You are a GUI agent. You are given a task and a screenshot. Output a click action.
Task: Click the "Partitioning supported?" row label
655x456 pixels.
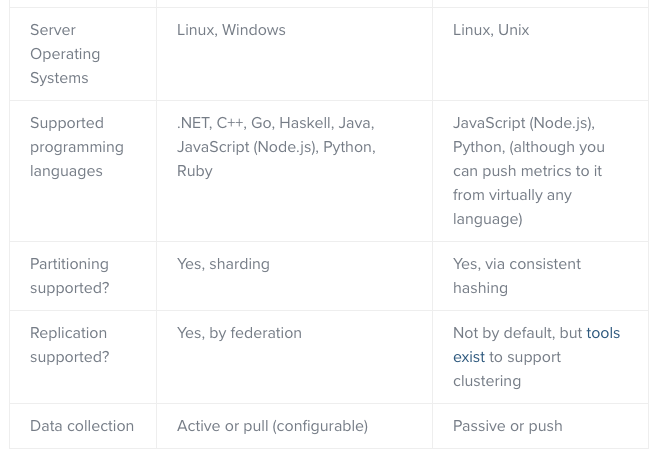point(69,276)
